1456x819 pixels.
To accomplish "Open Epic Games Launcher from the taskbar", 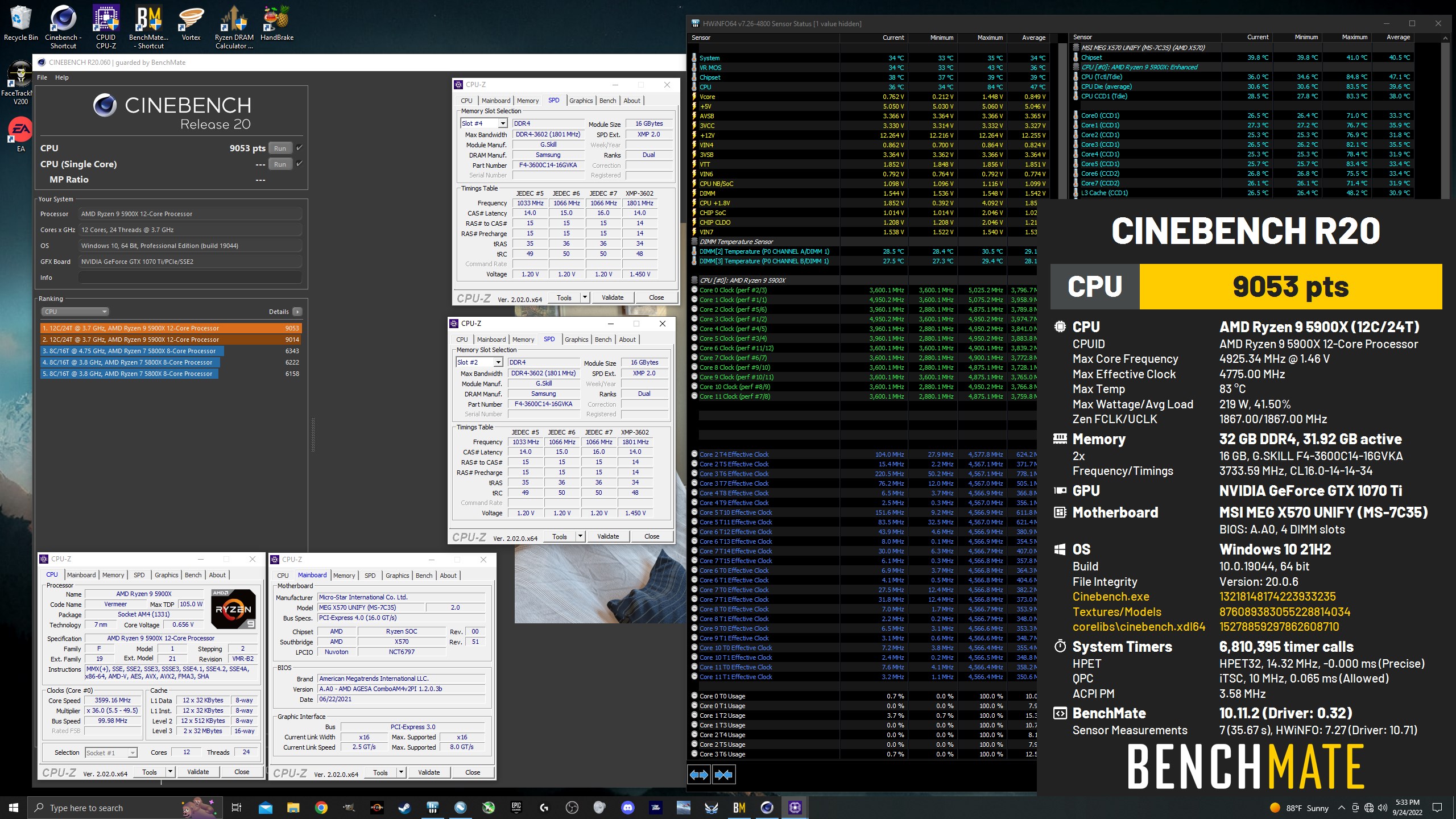I will (x=516, y=808).
